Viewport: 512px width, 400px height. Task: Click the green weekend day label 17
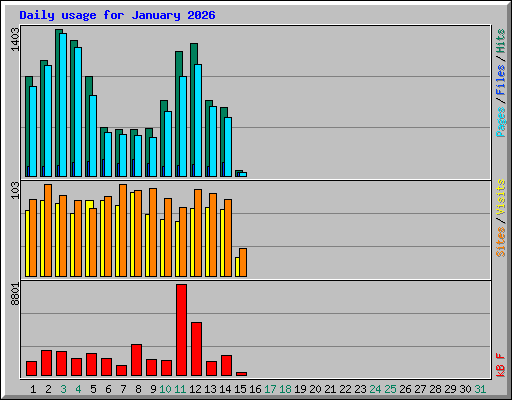[x=270, y=389]
